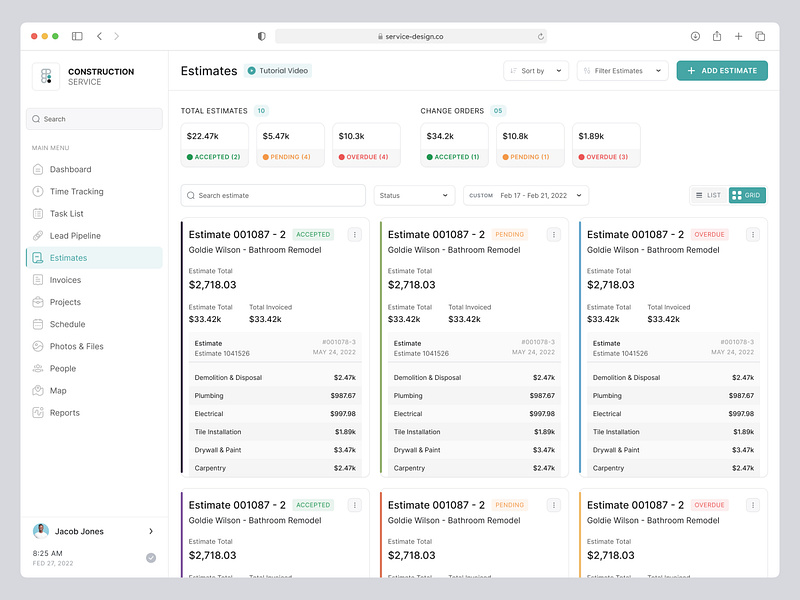This screenshot has width=800, height=600.
Task: Click the browser share icon
Action: point(717,36)
